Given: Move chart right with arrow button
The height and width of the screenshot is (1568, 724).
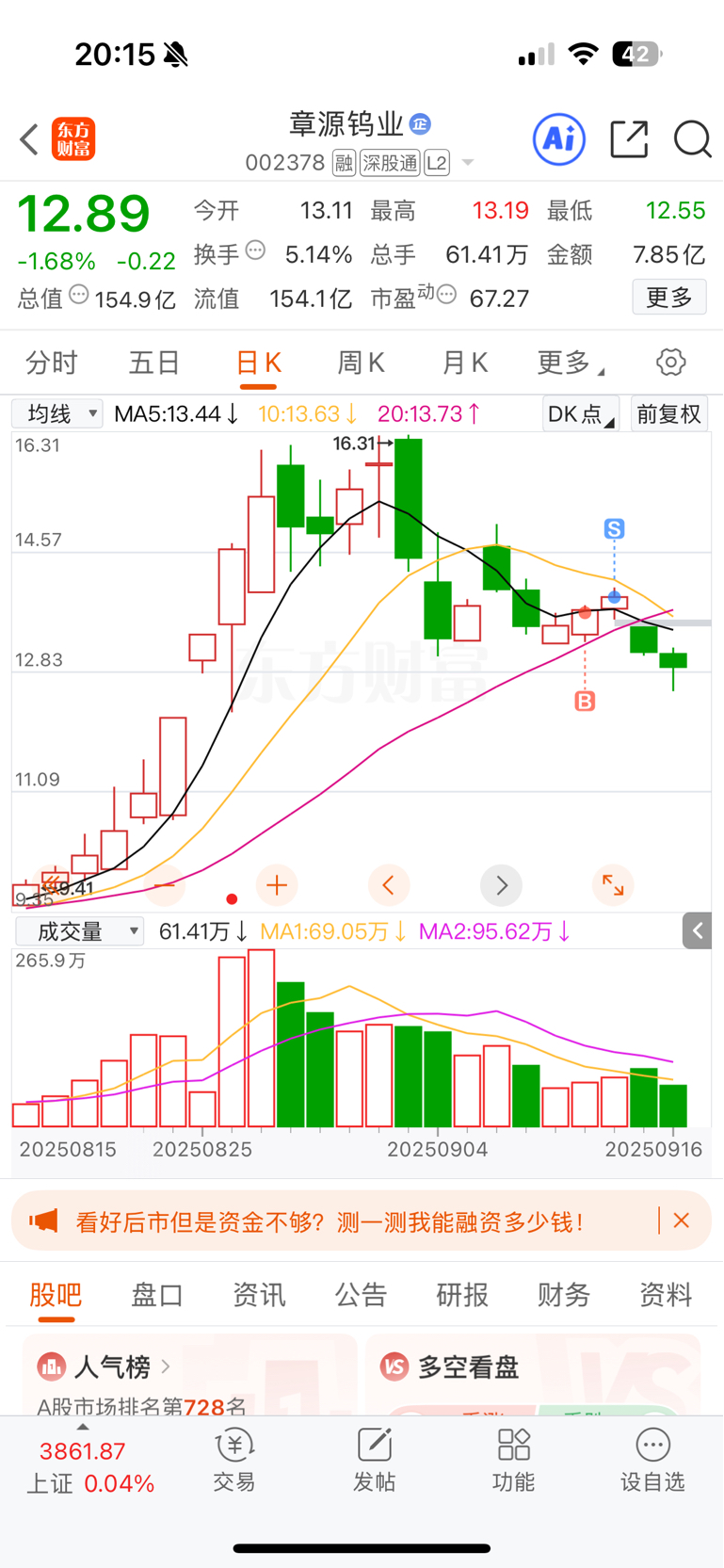Looking at the screenshot, I should click(501, 885).
